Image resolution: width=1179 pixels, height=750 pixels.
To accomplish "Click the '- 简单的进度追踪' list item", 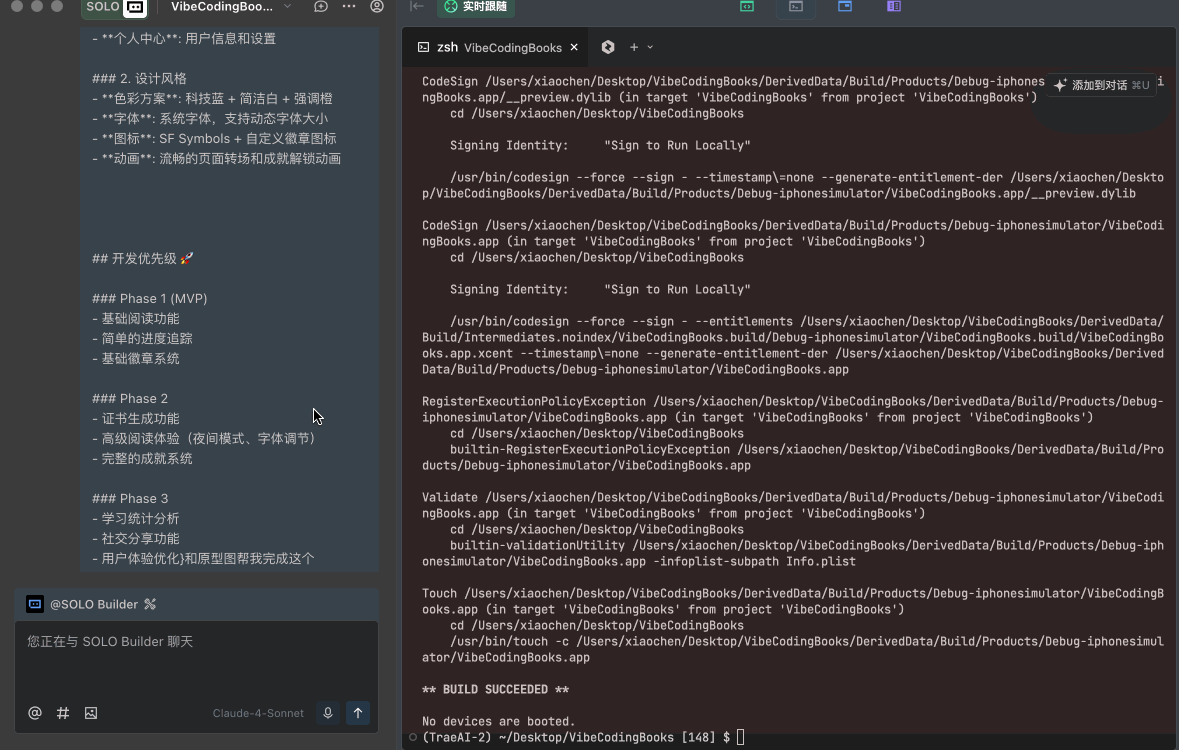I will click(x=142, y=339).
